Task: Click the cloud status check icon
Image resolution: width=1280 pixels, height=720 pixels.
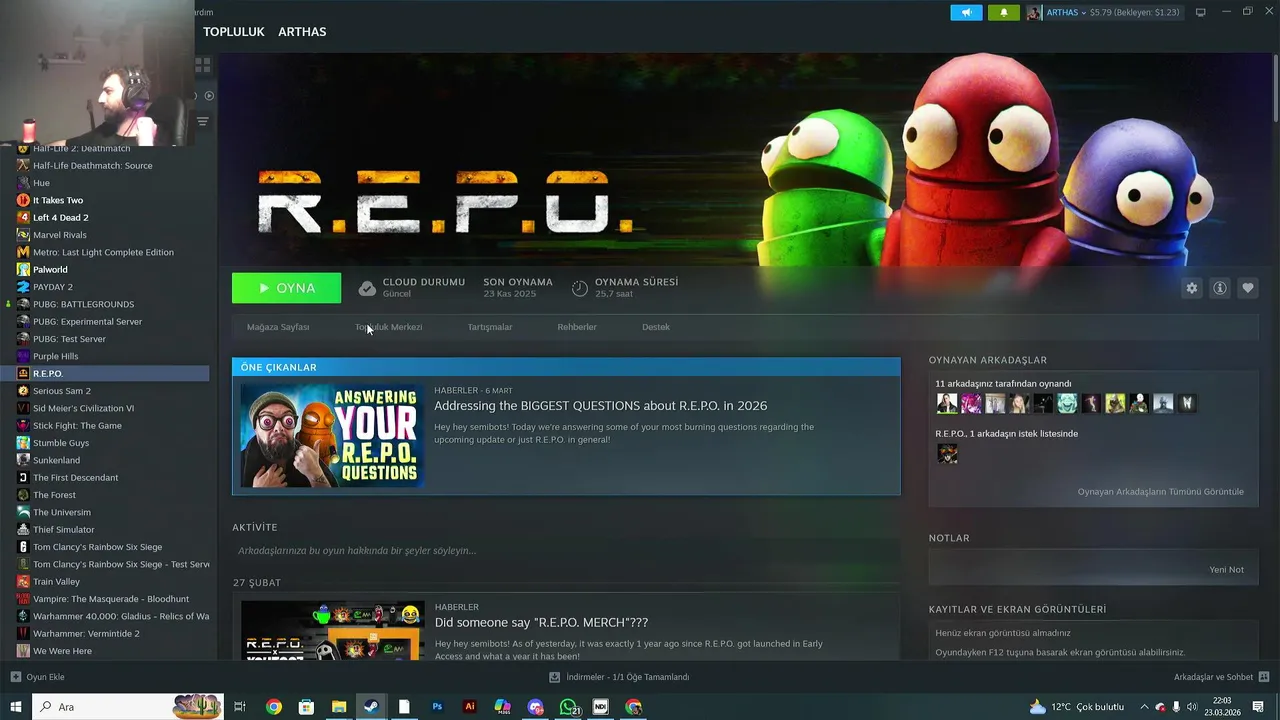Action: click(367, 288)
